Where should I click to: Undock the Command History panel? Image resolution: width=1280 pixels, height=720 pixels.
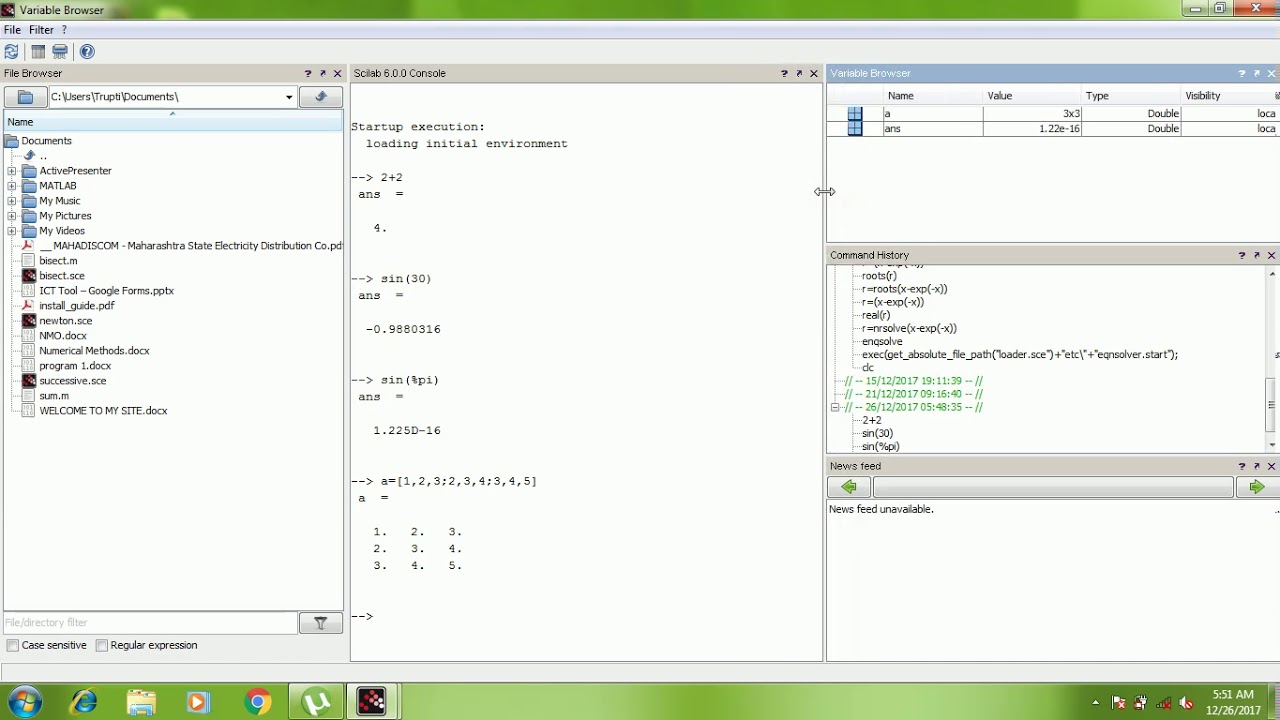(x=1257, y=255)
